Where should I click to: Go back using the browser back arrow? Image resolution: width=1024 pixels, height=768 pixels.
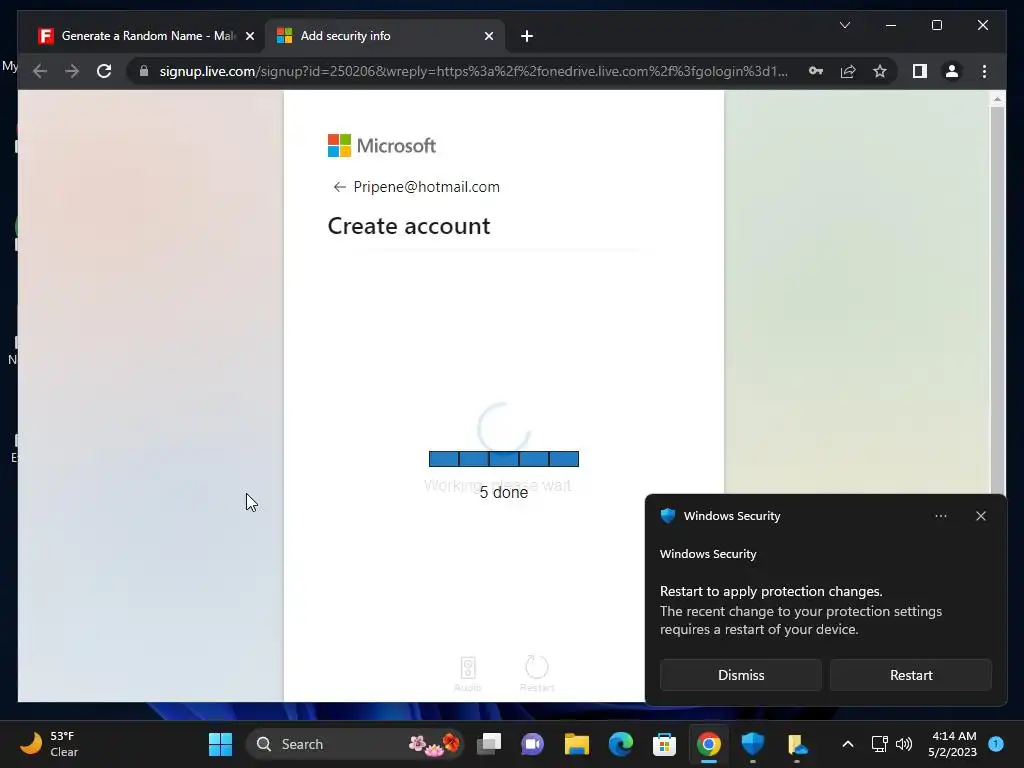tap(40, 71)
